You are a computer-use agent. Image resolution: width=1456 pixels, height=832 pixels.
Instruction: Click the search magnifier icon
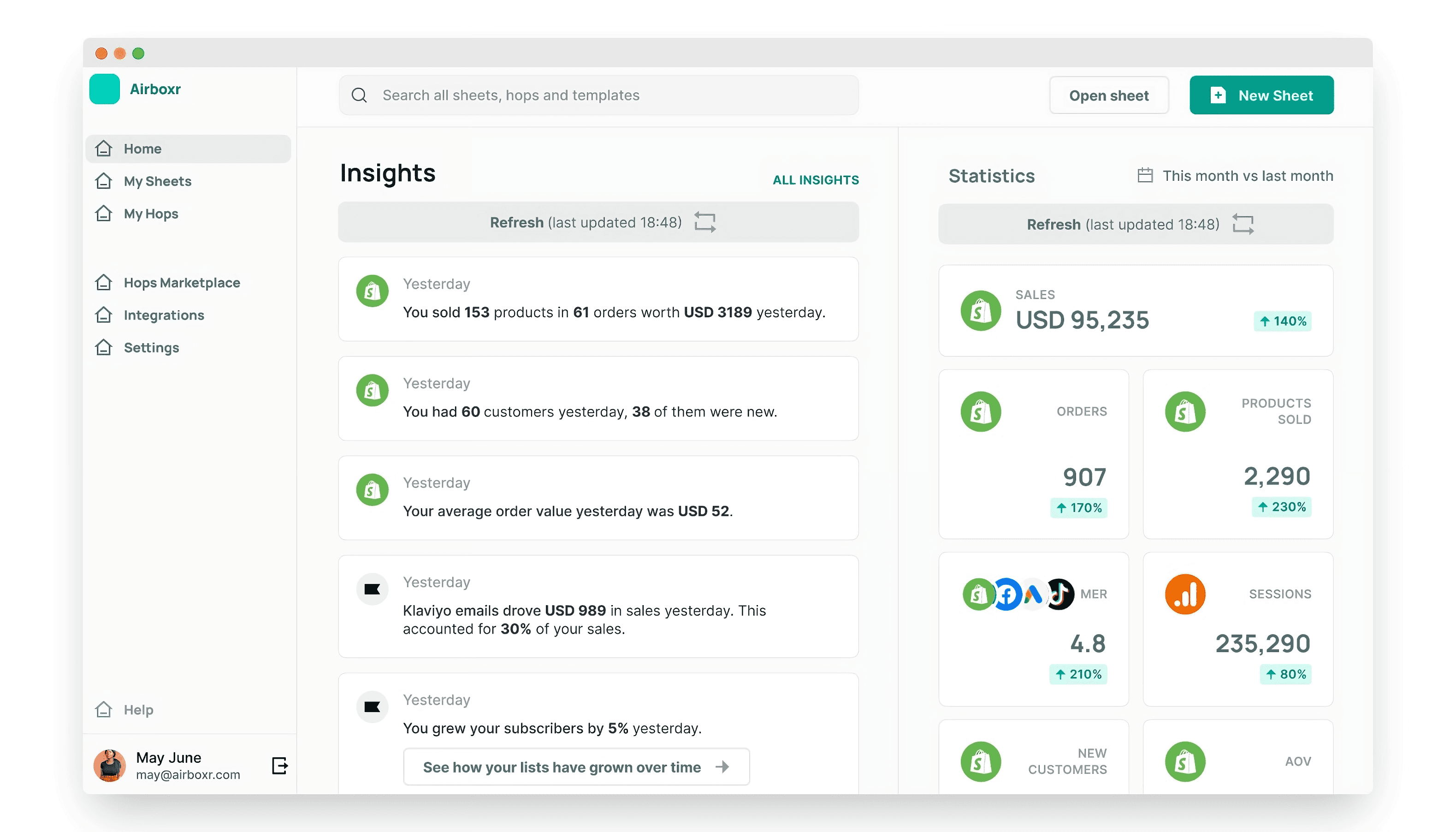(x=359, y=95)
